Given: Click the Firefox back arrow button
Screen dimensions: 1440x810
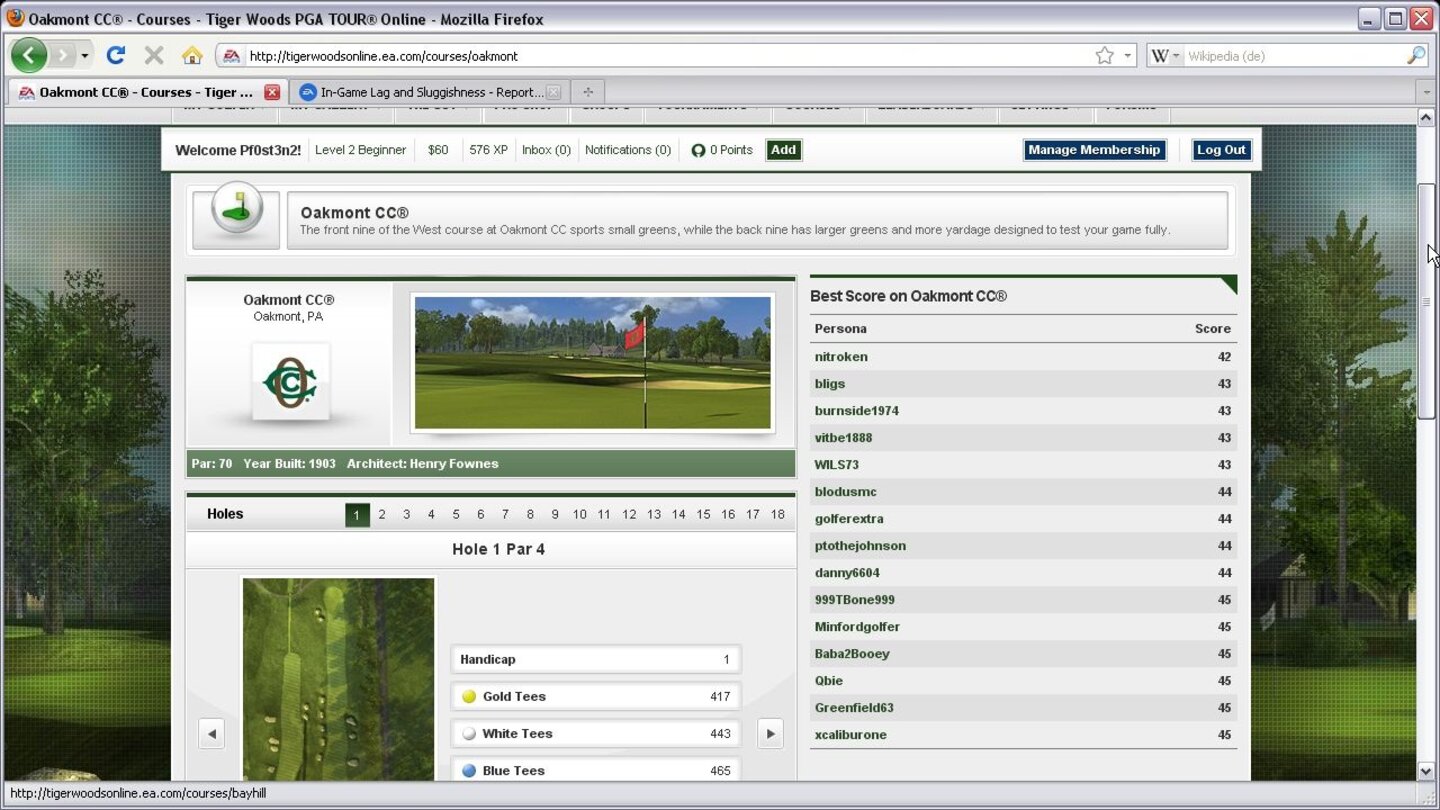Looking at the screenshot, I should 29,55.
